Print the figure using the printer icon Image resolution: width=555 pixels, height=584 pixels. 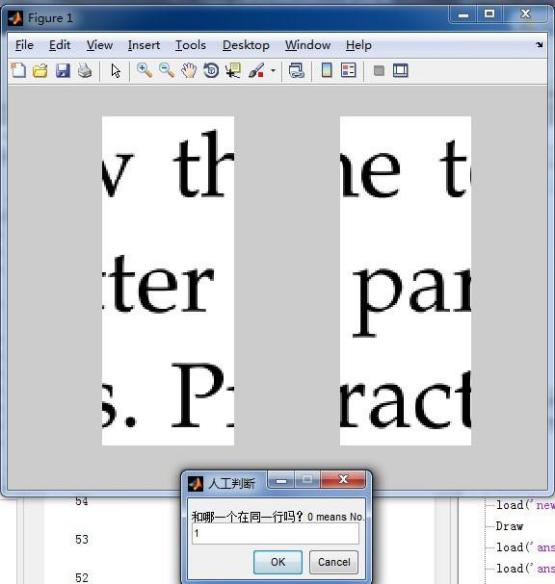click(85, 70)
